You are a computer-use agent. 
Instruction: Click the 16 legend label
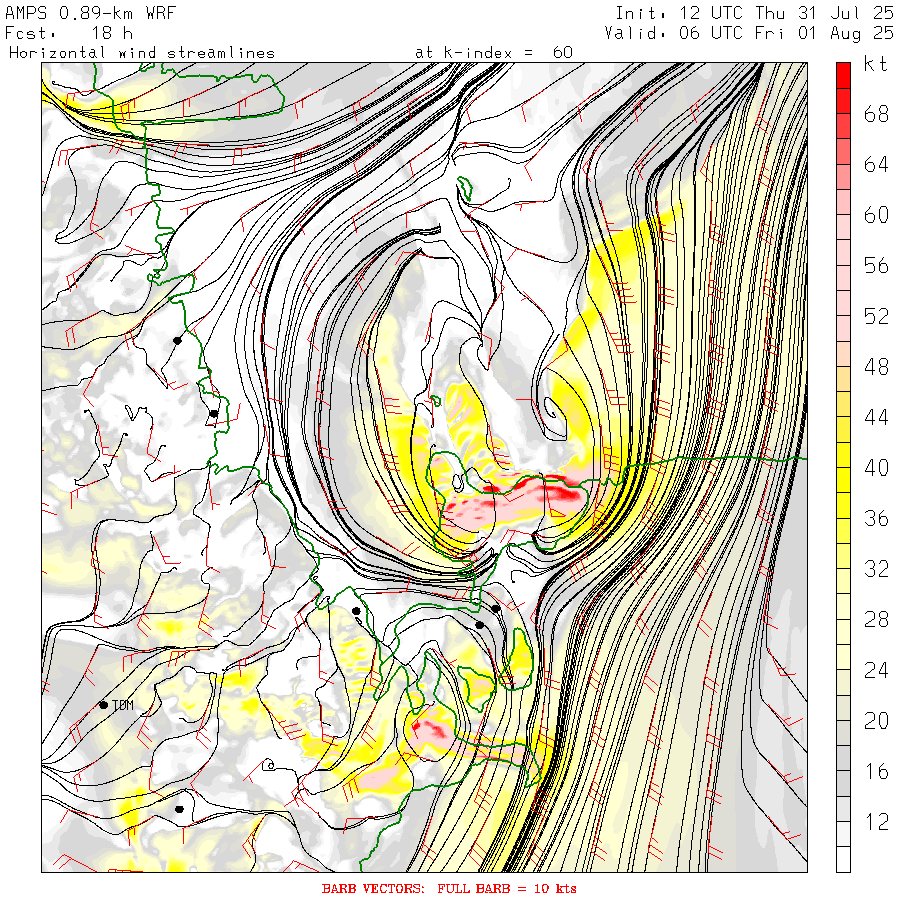[876, 771]
